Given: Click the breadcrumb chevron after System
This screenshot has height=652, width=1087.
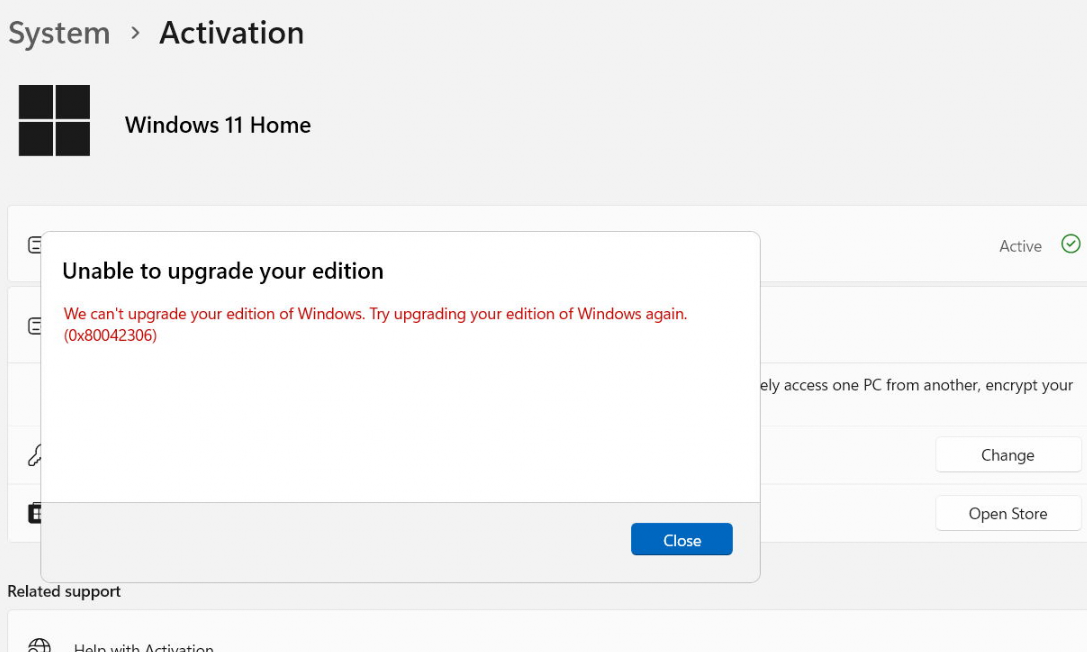Looking at the screenshot, I should pos(135,33).
